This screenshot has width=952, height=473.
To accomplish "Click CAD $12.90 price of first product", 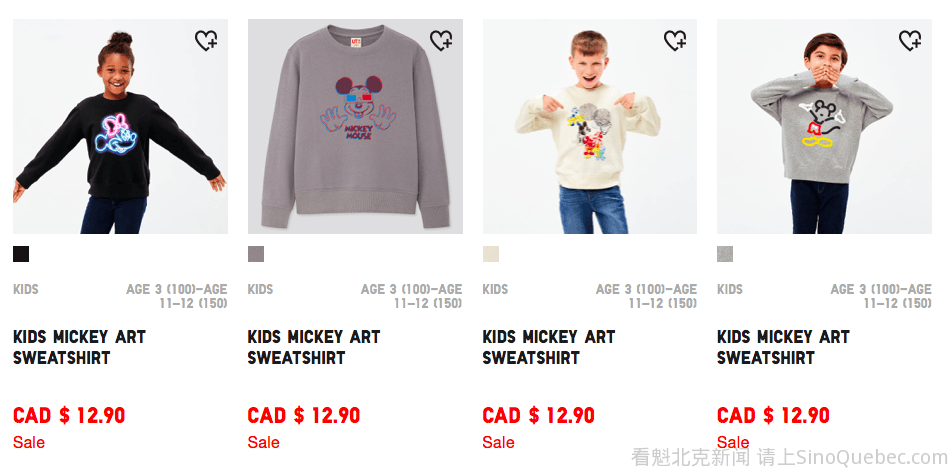I will (x=69, y=416).
